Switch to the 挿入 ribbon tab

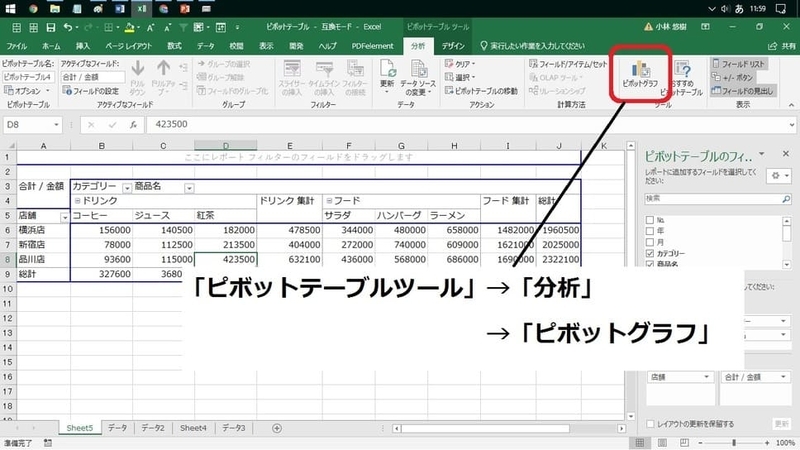click(83, 46)
